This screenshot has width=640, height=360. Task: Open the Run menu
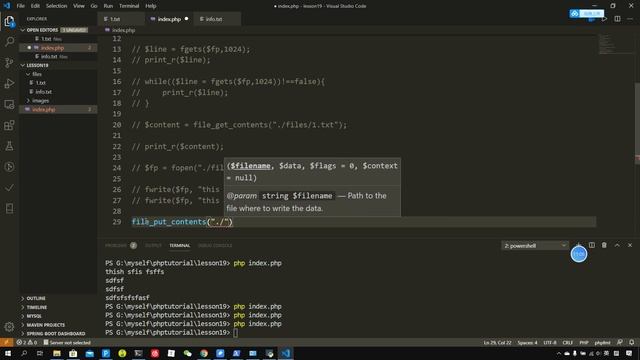pyautogui.click(x=108, y=6)
